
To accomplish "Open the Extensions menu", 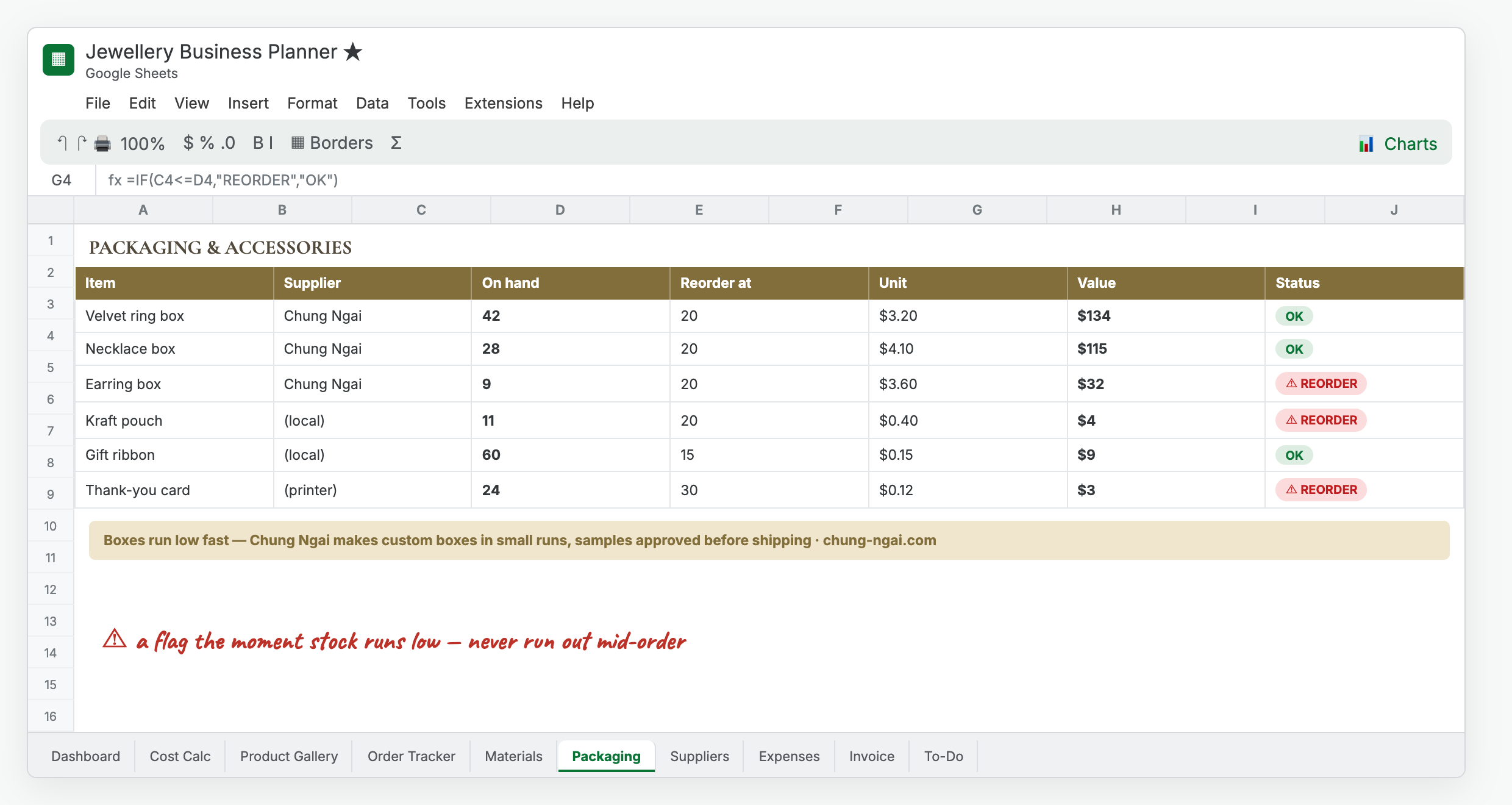I will coord(504,103).
